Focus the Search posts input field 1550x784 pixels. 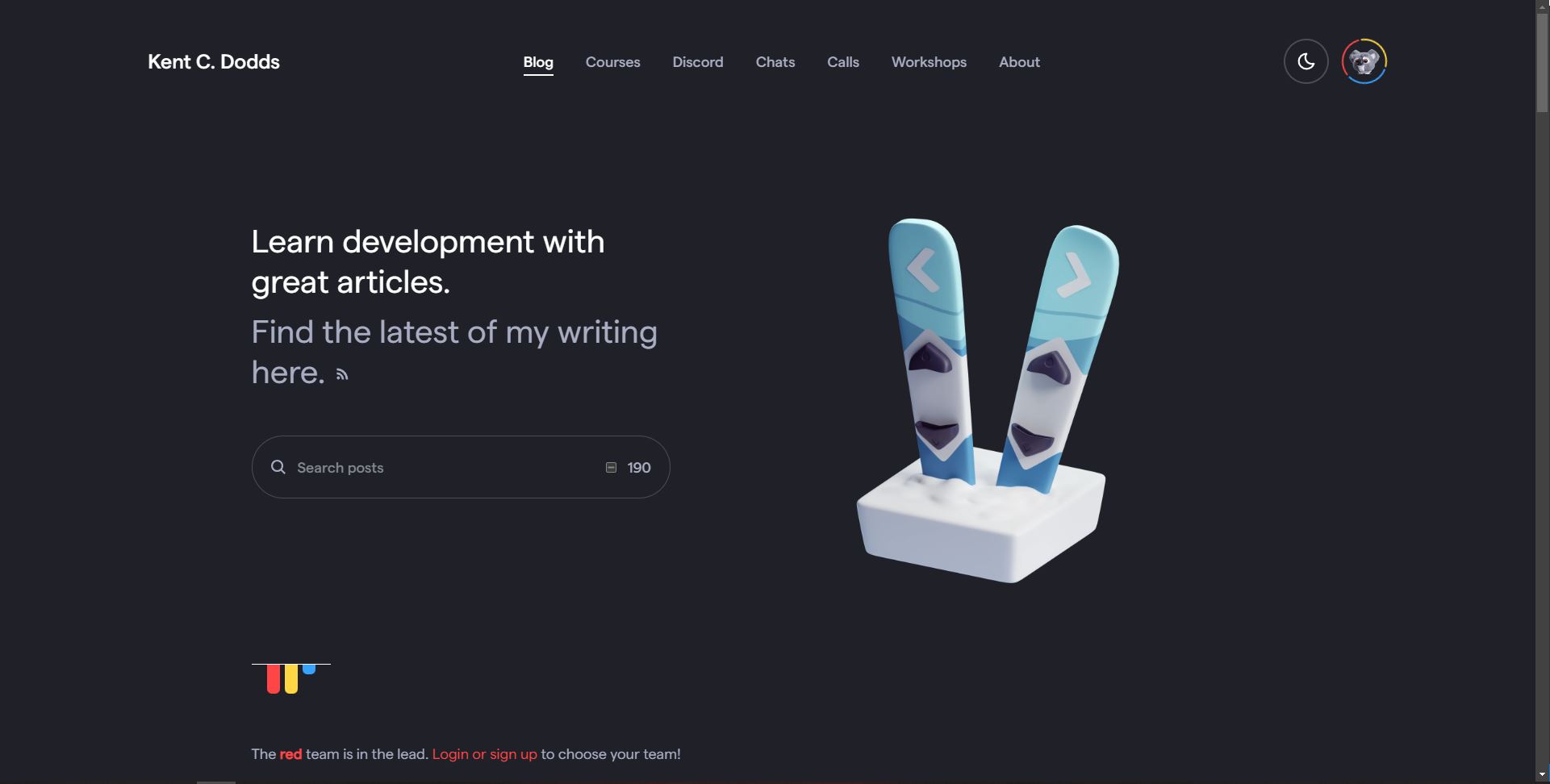click(x=444, y=468)
